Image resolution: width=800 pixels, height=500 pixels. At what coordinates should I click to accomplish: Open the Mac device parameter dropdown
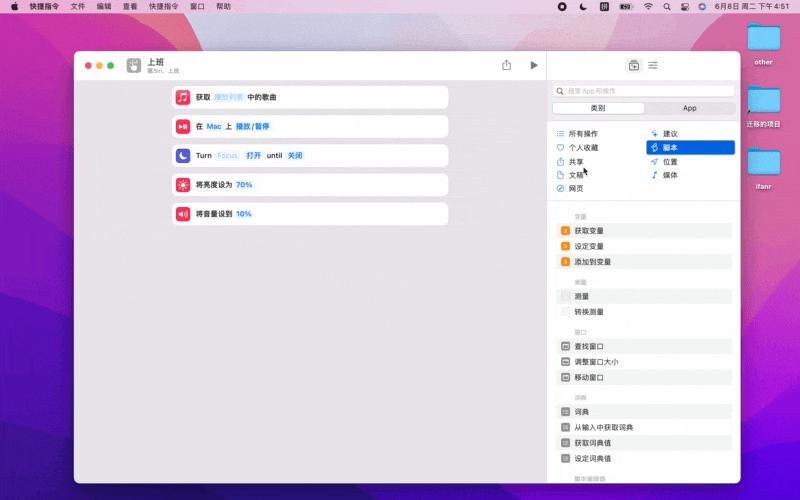point(214,127)
